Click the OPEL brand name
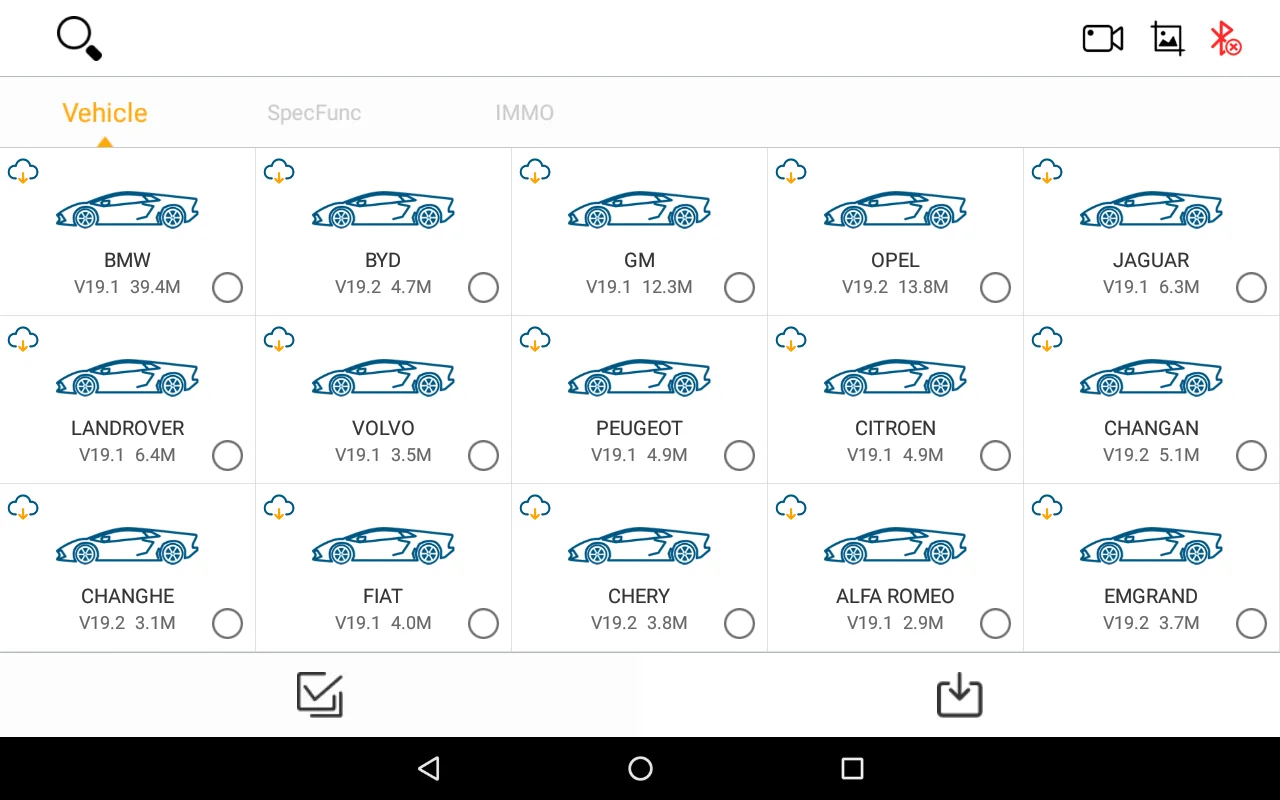Image resolution: width=1280 pixels, height=800 pixels. pyautogui.click(x=895, y=260)
